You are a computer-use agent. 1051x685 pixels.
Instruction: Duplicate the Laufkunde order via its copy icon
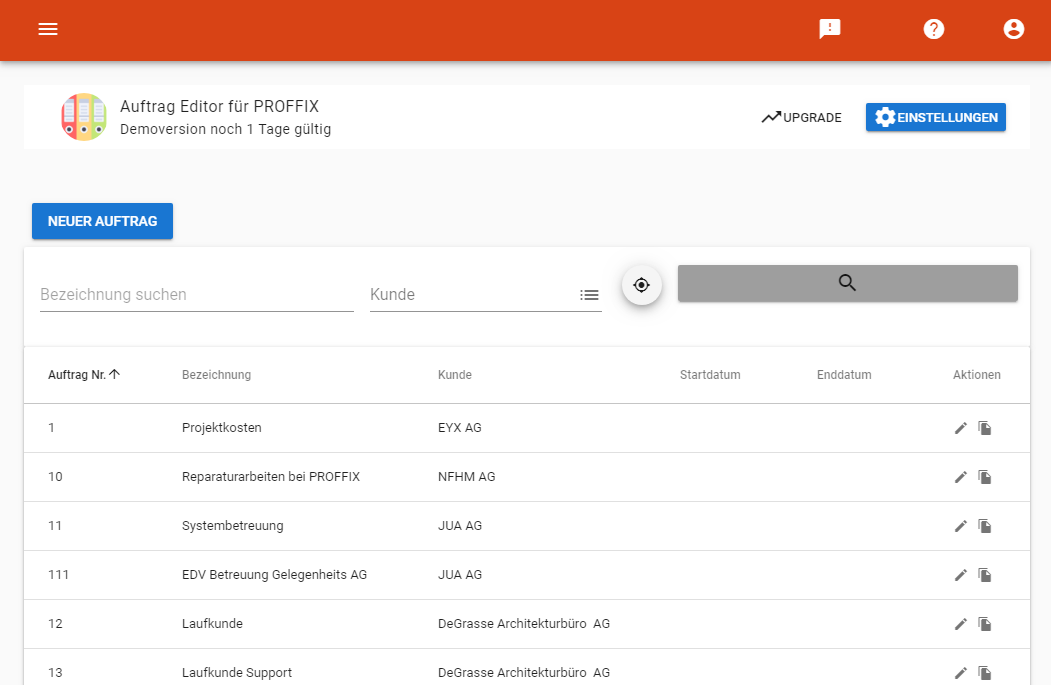[984, 623]
